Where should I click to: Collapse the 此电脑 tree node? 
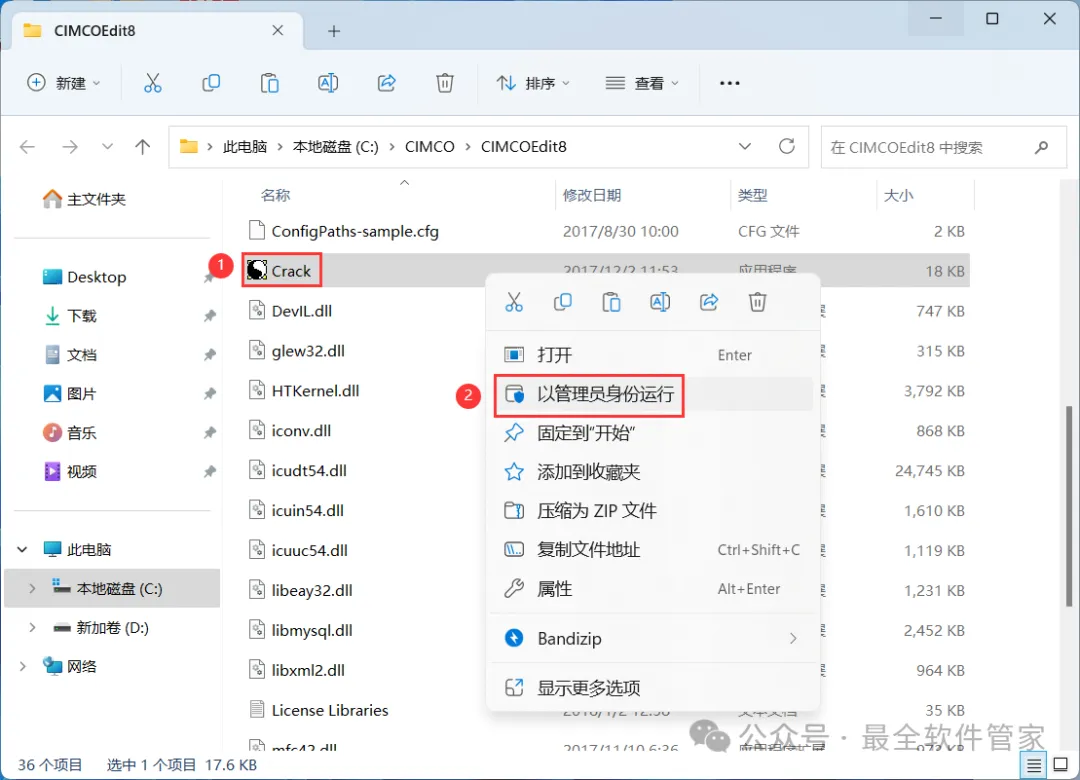click(x=22, y=549)
